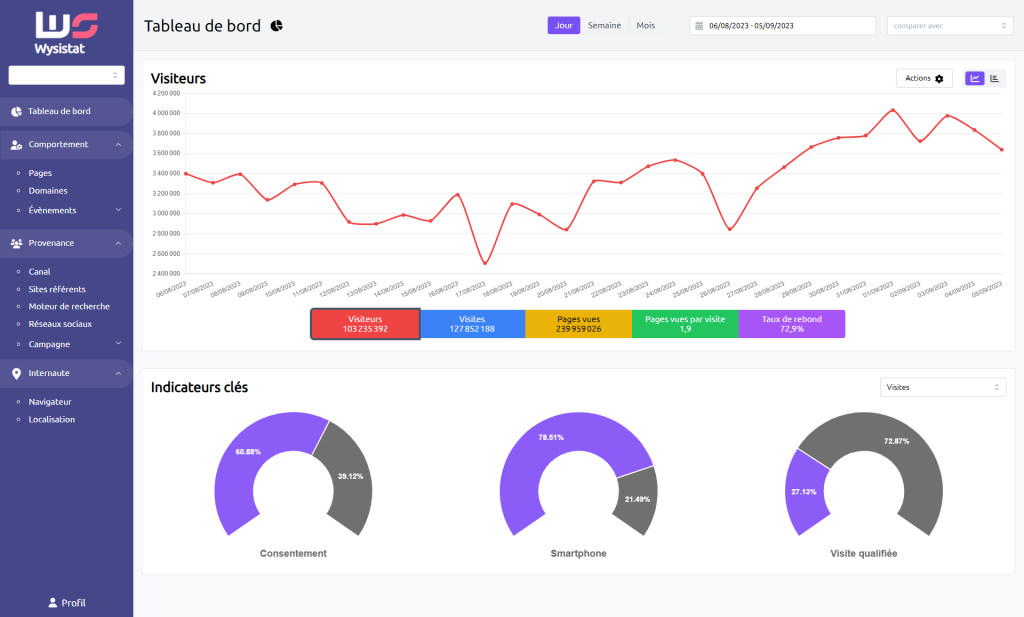Switch to bar chart view icon
Viewport: 1024px width, 617px height.
[995, 78]
